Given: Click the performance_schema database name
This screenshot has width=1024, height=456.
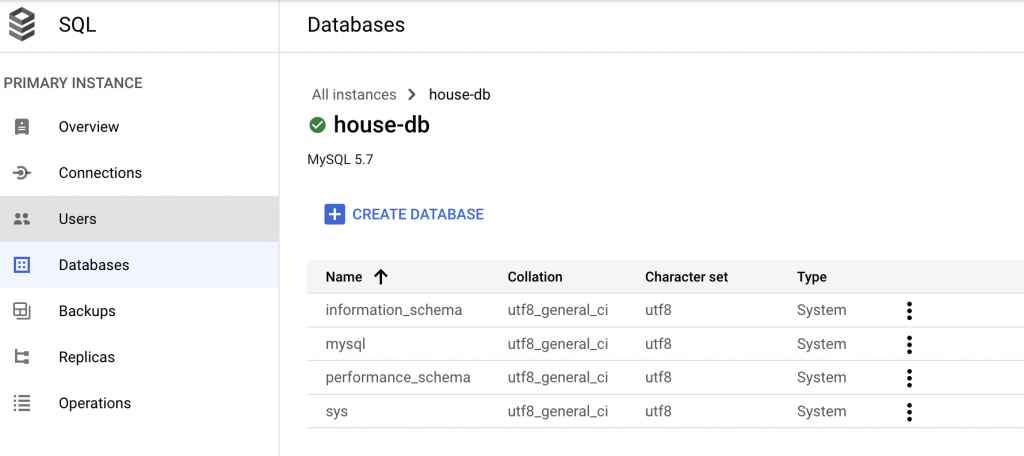Looking at the screenshot, I should [398, 378].
